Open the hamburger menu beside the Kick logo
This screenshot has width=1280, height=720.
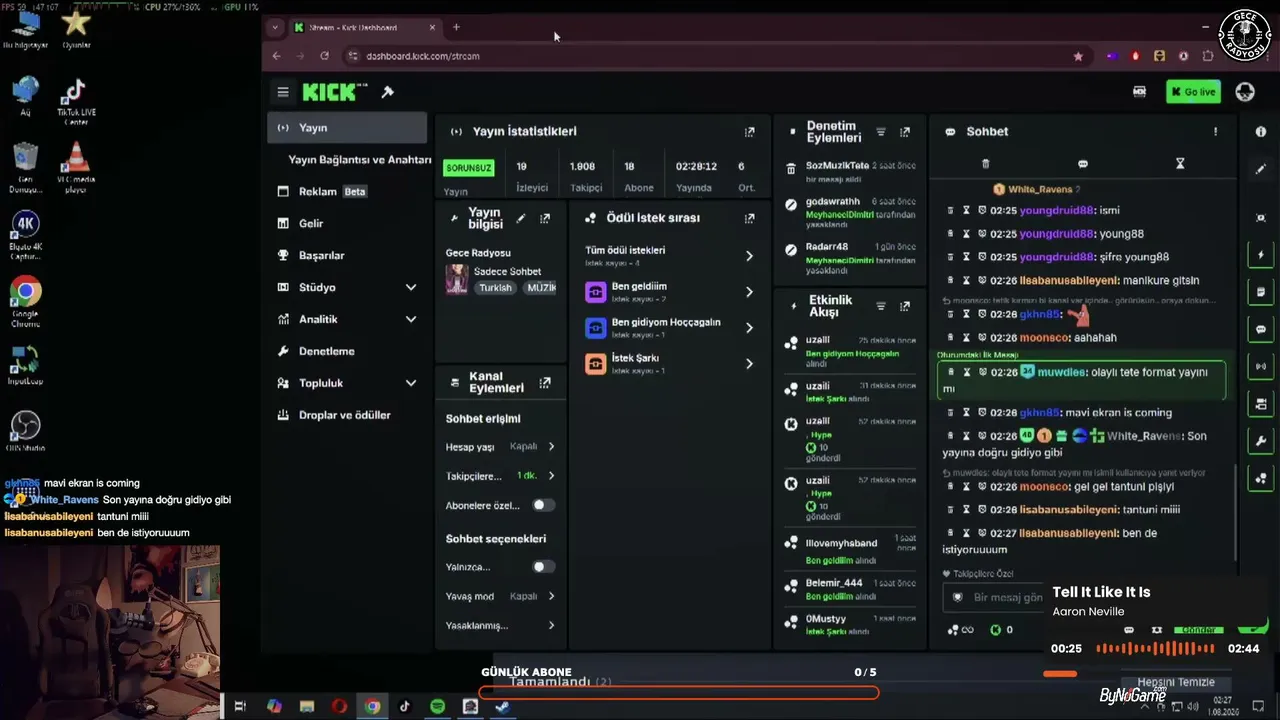pos(283,92)
